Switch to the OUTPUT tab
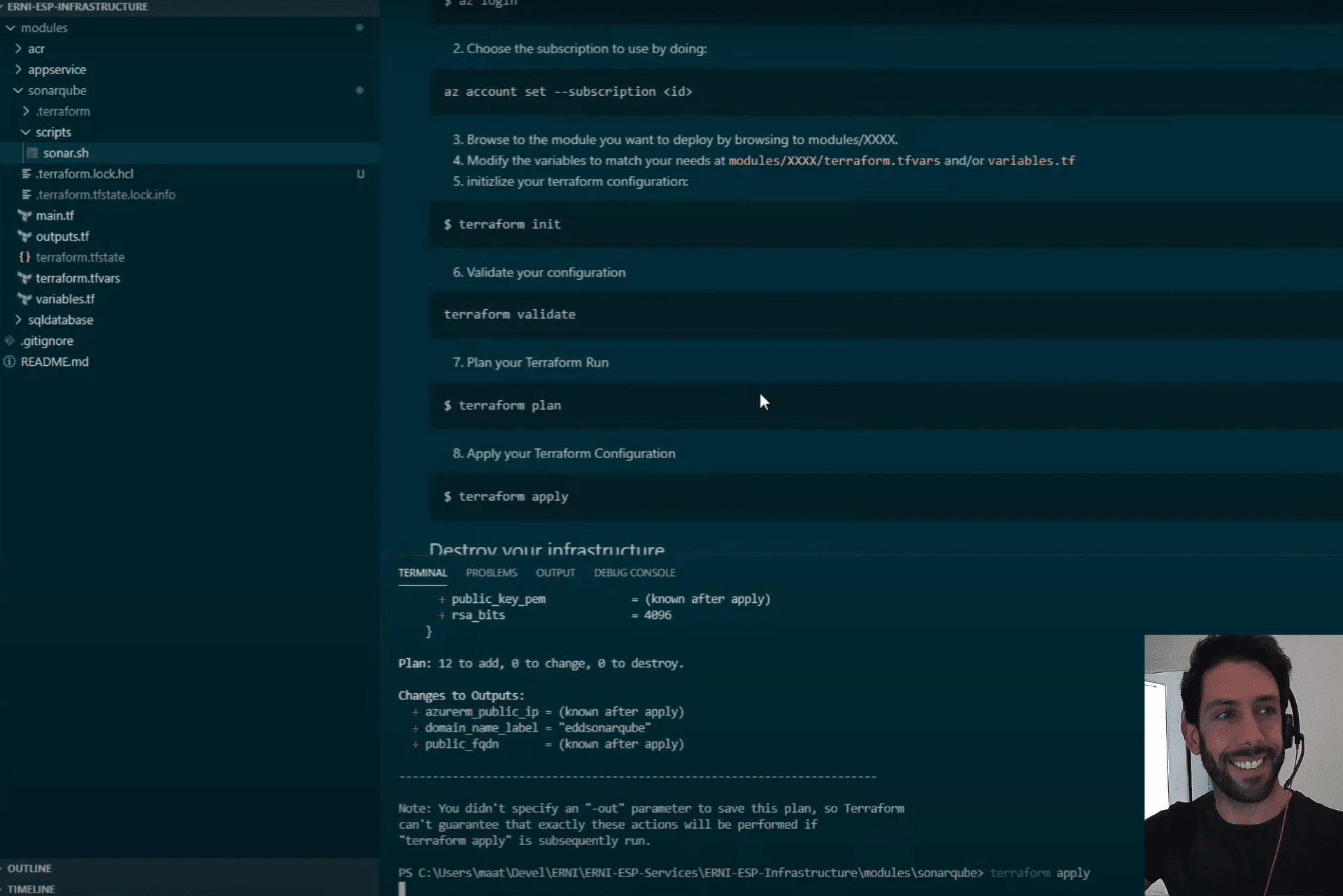Screen dimensions: 1343x896 point(555,573)
